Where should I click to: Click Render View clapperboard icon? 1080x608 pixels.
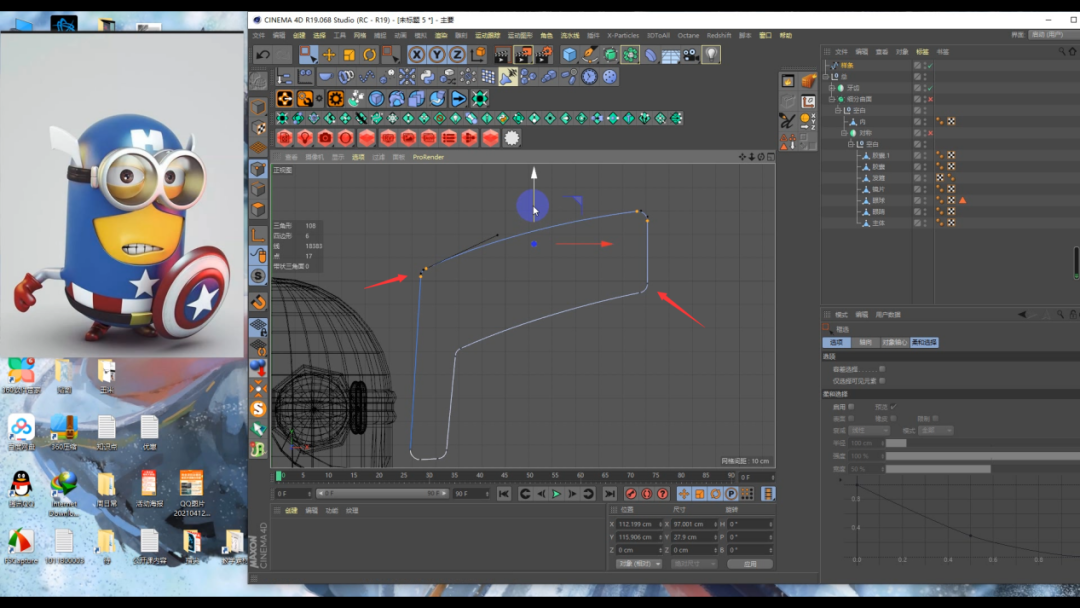[502, 54]
